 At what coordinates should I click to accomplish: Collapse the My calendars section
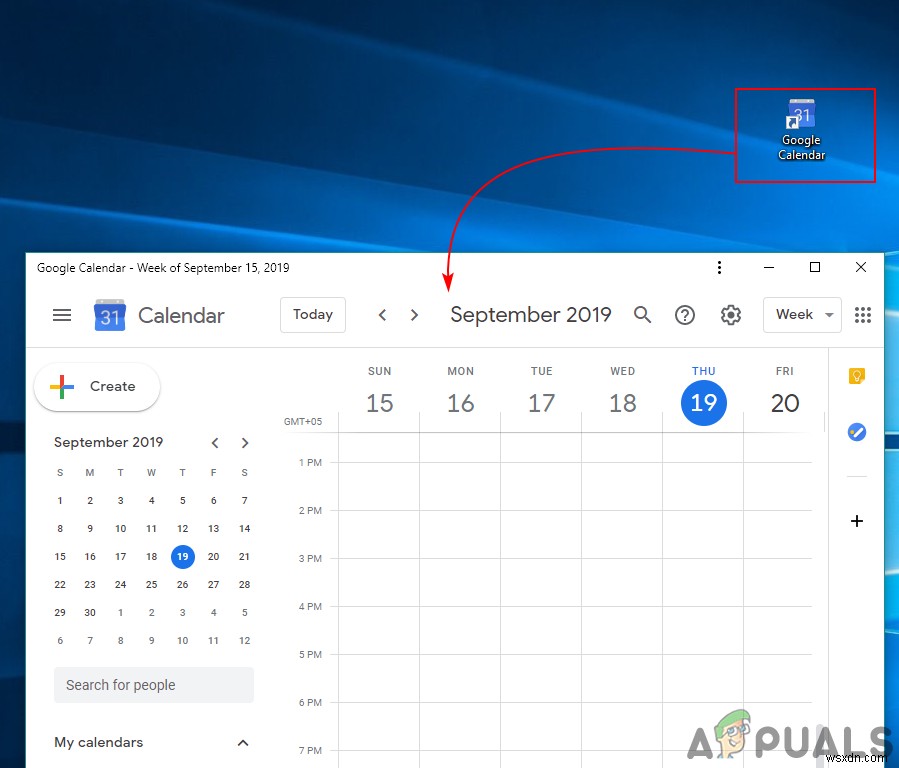click(x=242, y=743)
